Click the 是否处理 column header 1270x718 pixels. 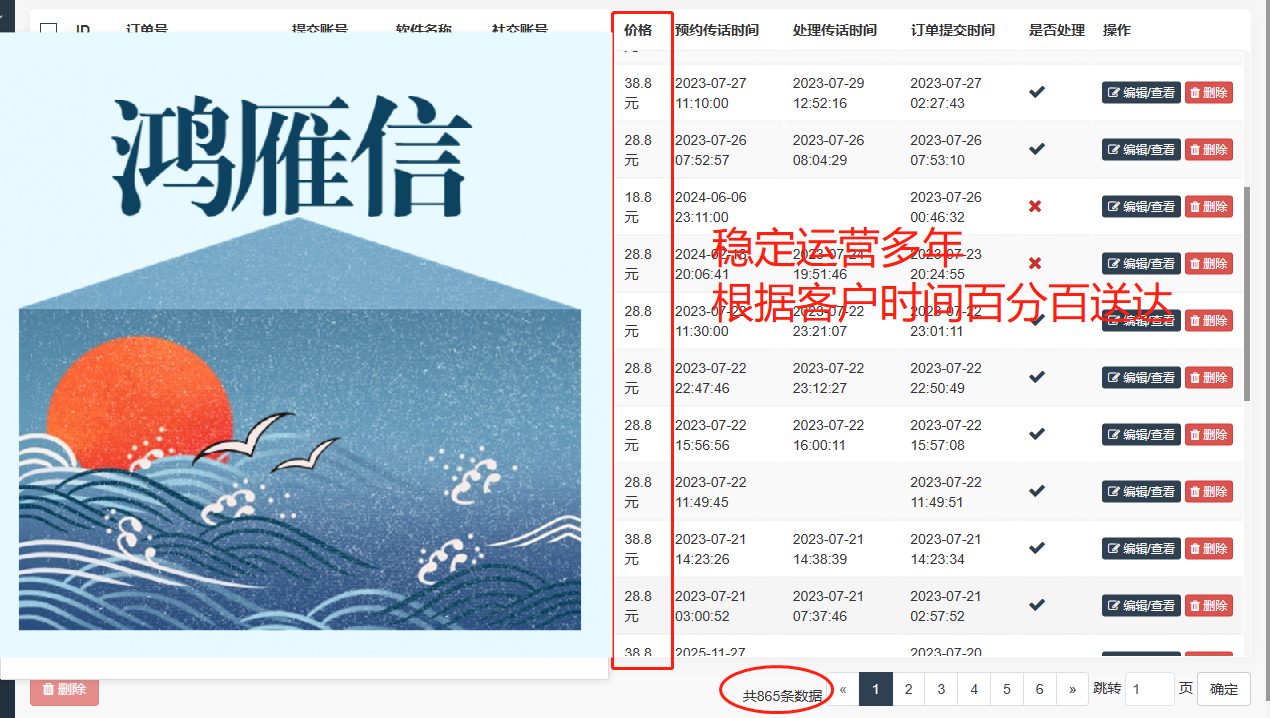pos(1057,30)
